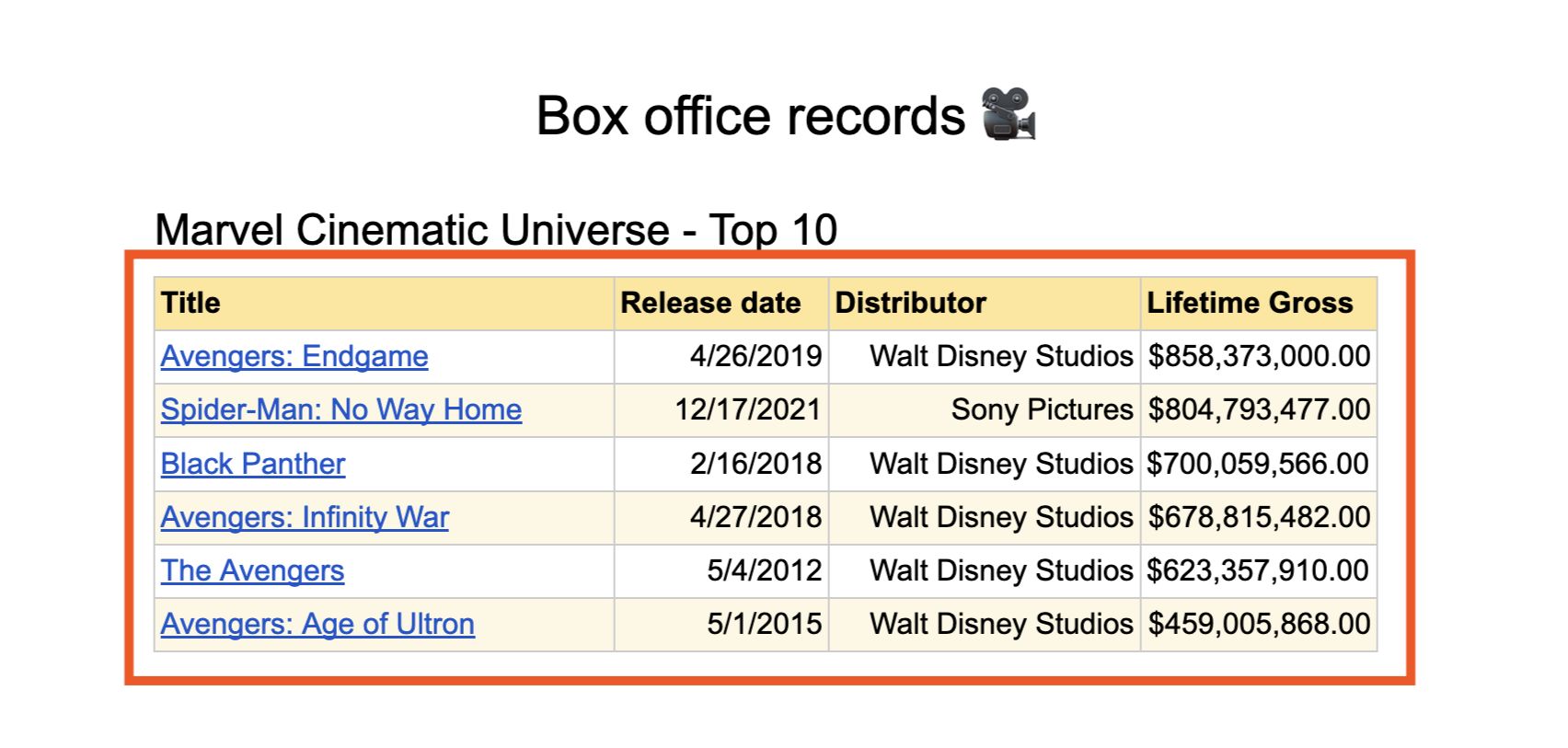Viewport: 1568px width, 748px height.
Task: Open the Avengers: Age of Ultron link
Action: point(317,624)
